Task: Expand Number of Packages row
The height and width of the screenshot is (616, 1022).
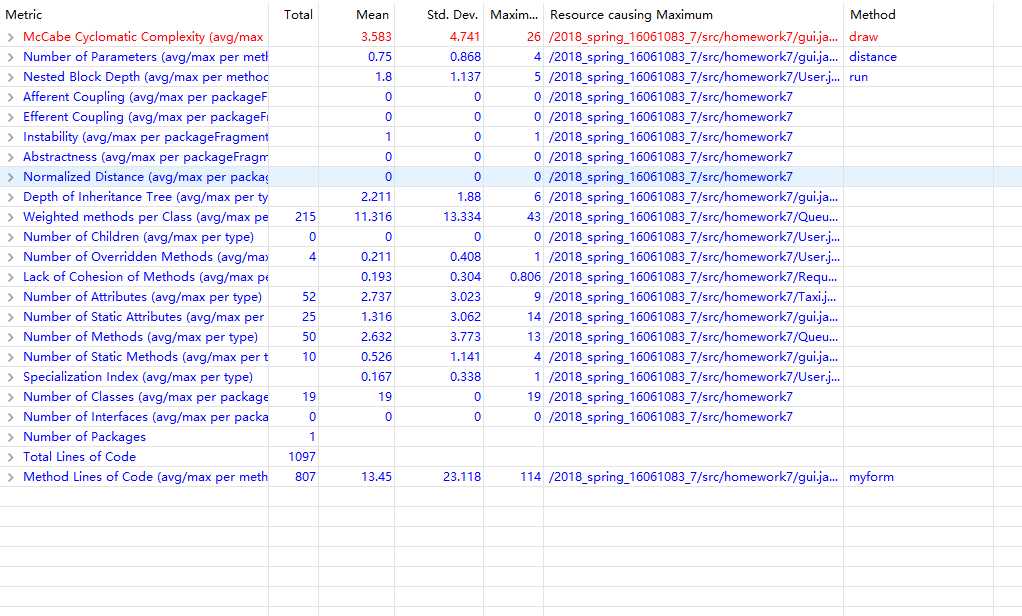Action: tap(10, 437)
